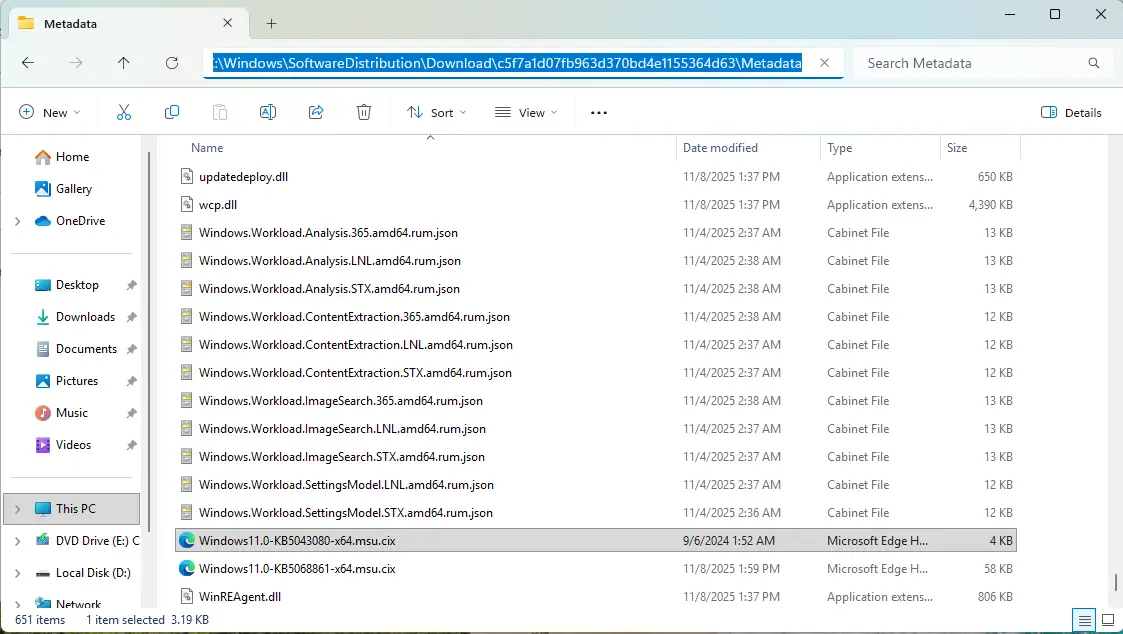Image resolution: width=1123 pixels, height=634 pixels.
Task: Click the Paste clipboard icon
Action: [x=220, y=112]
